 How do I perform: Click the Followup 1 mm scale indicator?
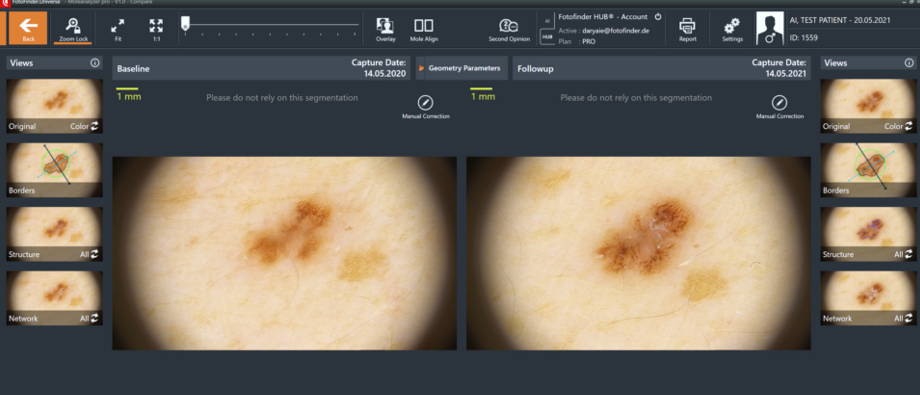pos(482,94)
